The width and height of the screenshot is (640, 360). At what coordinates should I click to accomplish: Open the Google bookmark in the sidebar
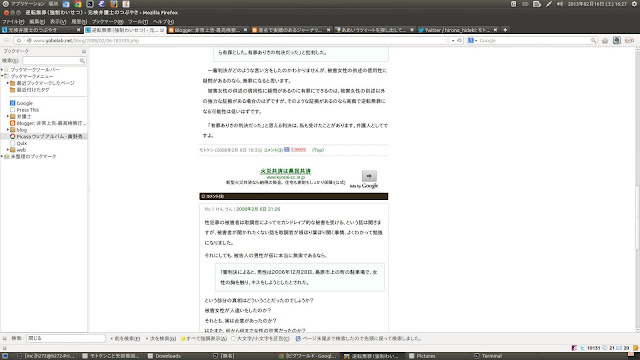click(24, 103)
